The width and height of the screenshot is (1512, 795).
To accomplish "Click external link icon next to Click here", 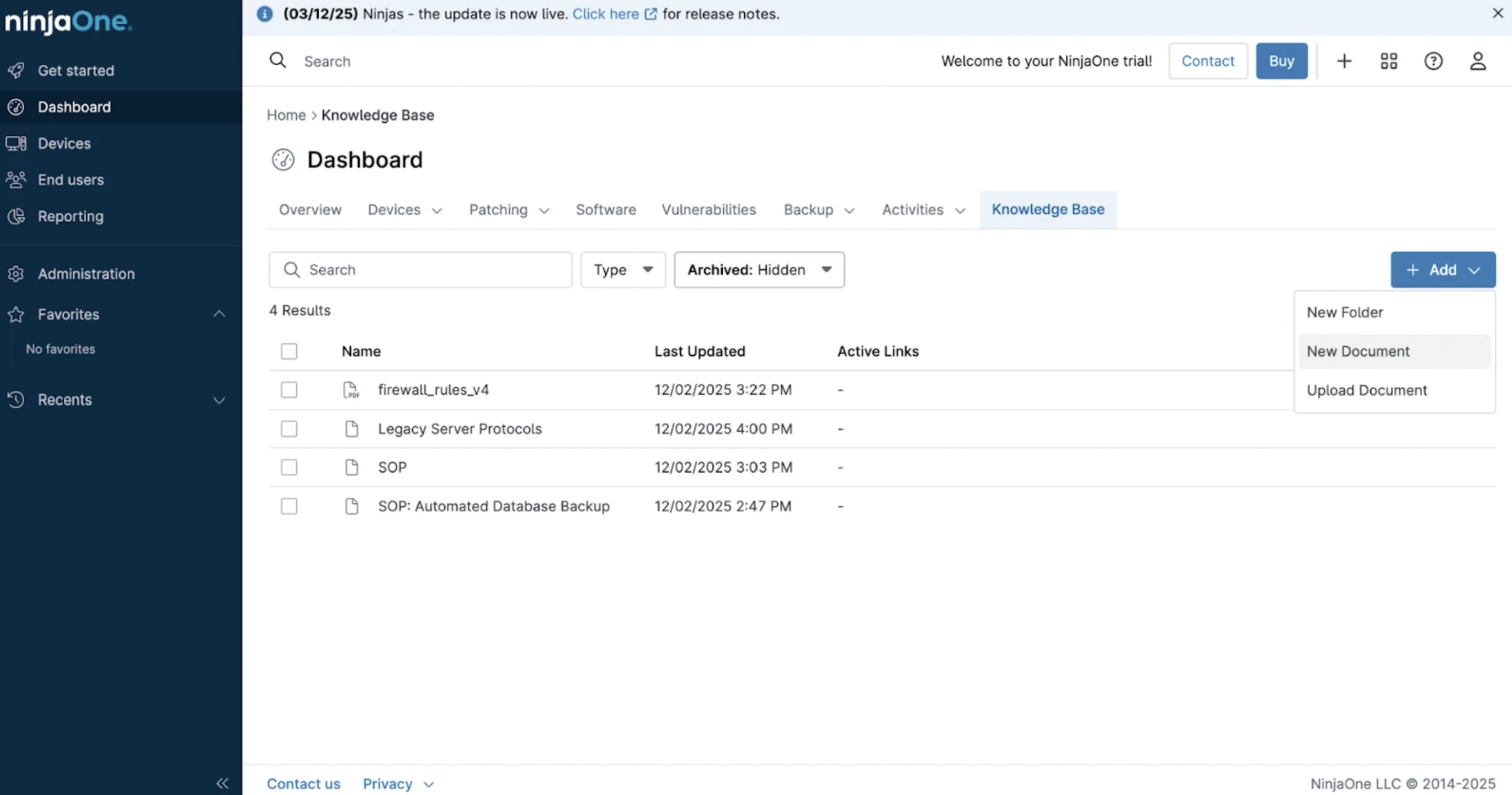I will point(650,14).
